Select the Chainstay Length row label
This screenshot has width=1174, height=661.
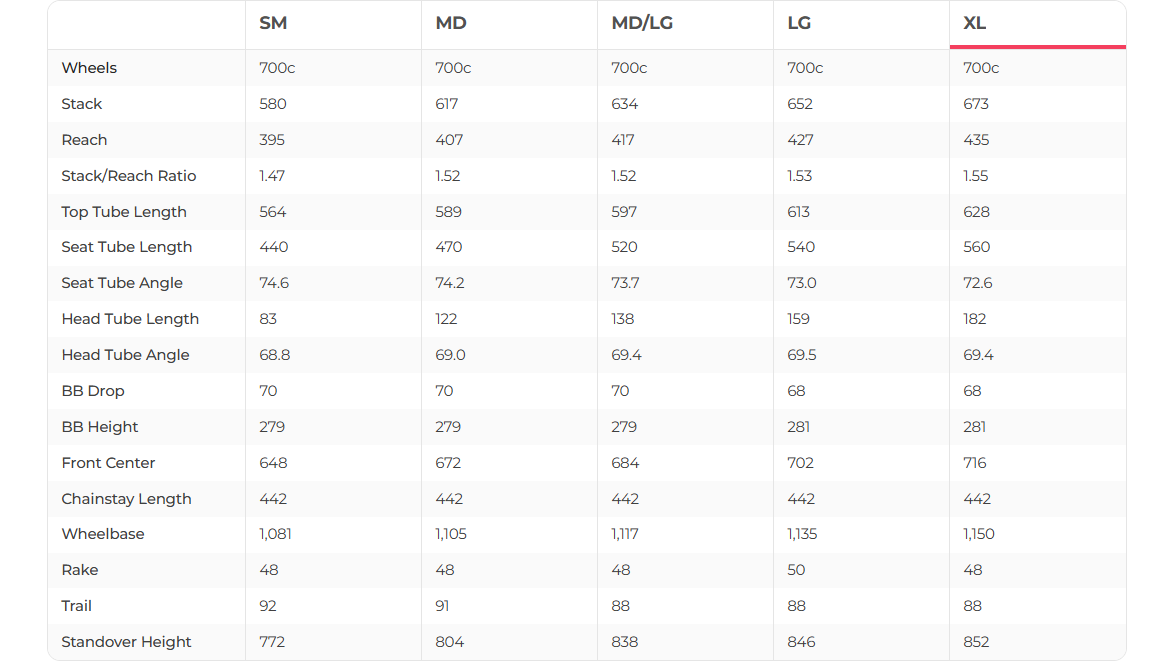(126, 499)
